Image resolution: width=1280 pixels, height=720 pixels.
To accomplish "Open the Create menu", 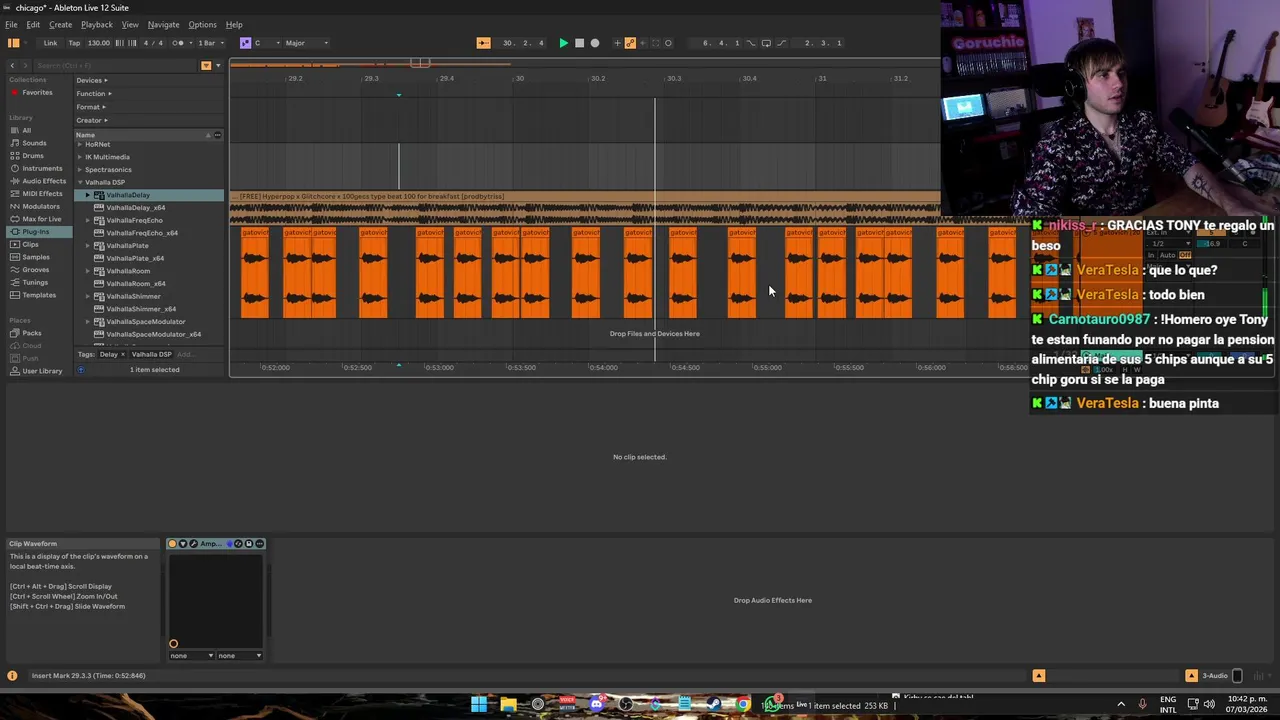I will click(x=60, y=24).
